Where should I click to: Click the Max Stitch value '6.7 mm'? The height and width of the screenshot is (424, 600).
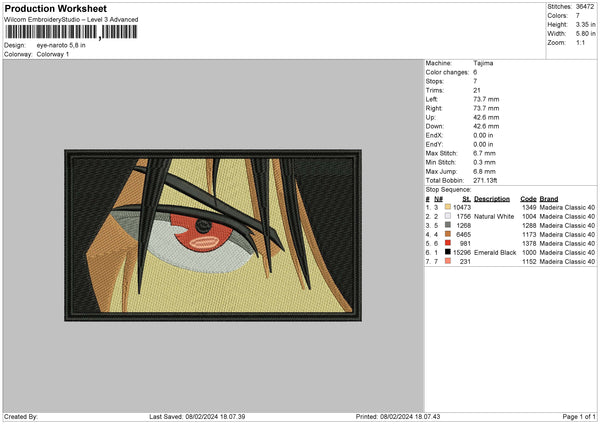pyautogui.click(x=484, y=153)
